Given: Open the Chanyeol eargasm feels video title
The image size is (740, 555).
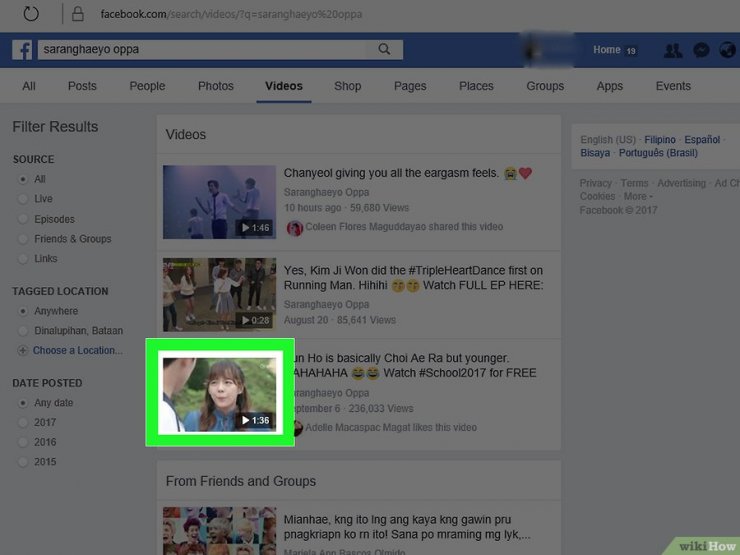Looking at the screenshot, I should (x=408, y=173).
